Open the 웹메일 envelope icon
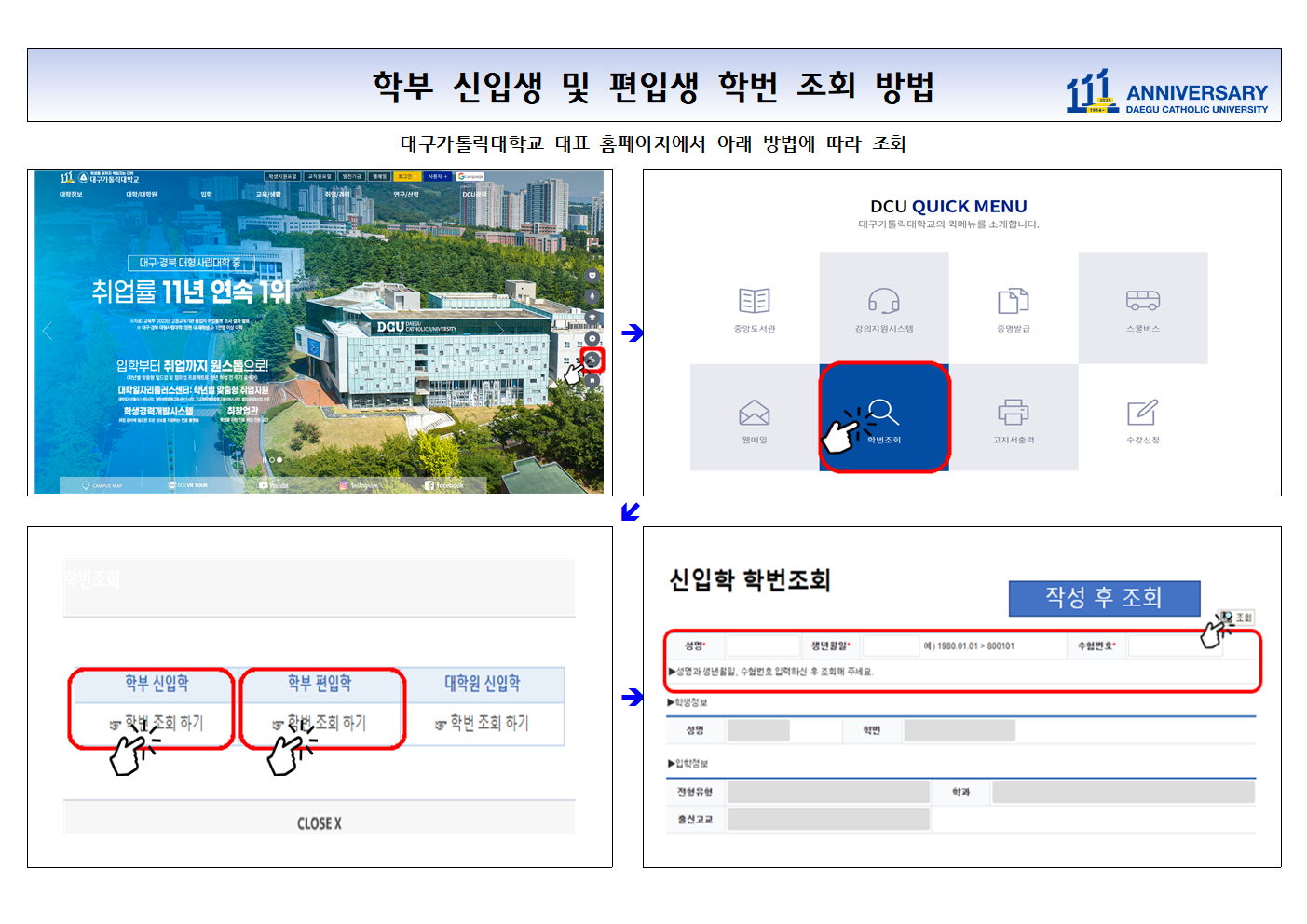The width and height of the screenshot is (1307, 924). pyautogui.click(x=754, y=413)
